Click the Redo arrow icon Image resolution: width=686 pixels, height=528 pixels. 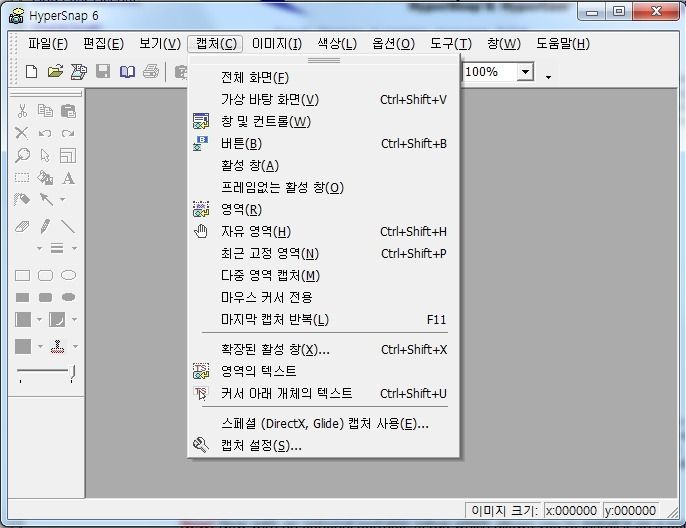tap(68, 133)
